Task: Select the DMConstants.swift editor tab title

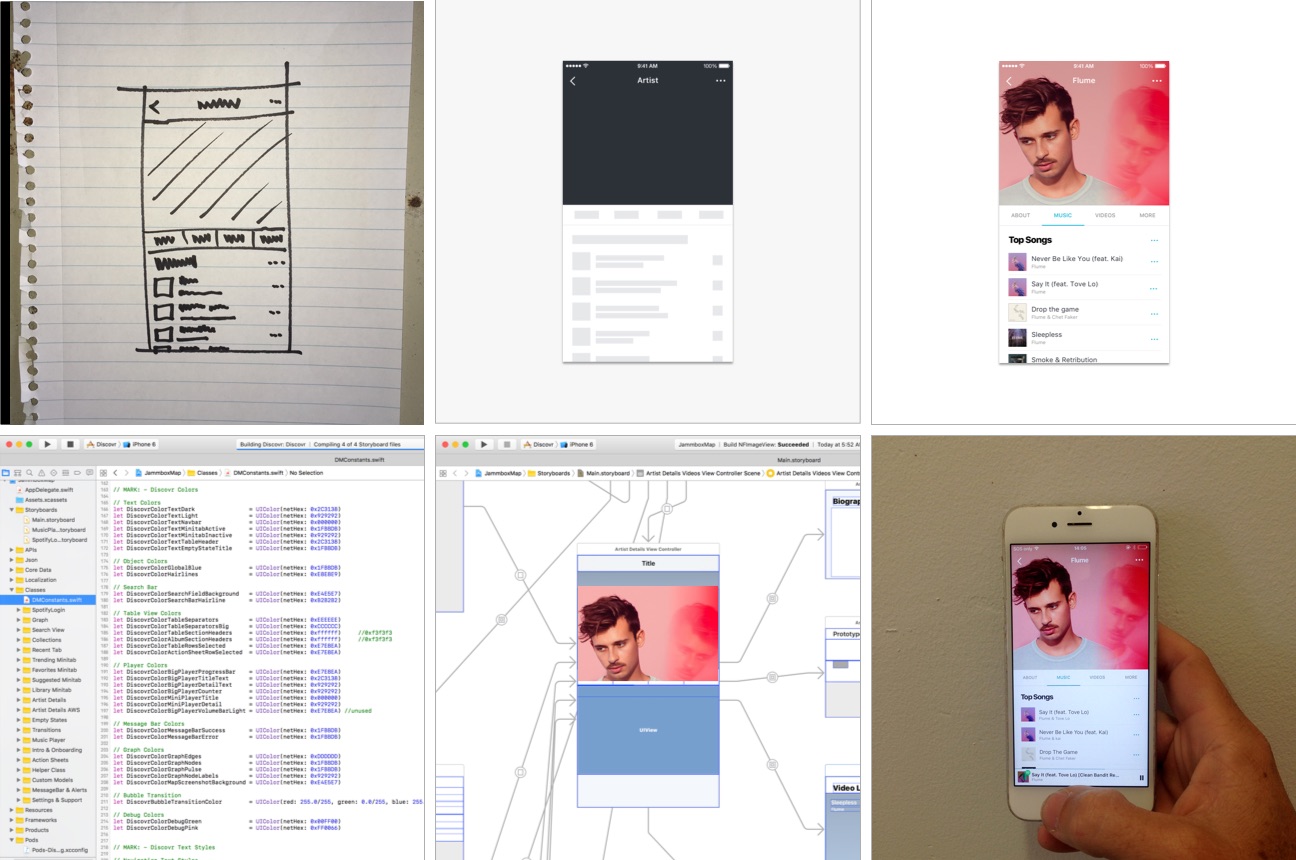Action: [360, 460]
